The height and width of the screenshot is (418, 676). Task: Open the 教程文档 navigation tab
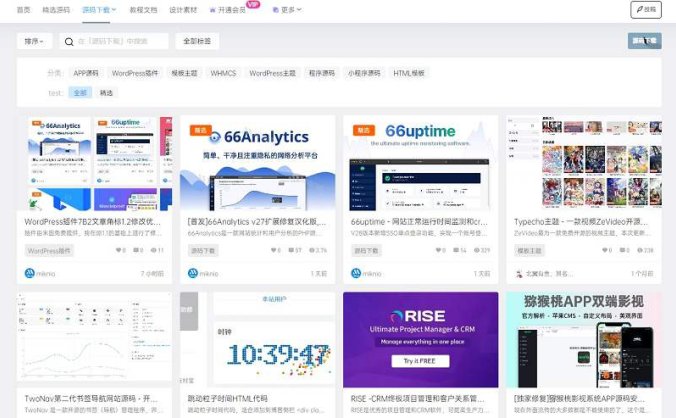(x=143, y=9)
